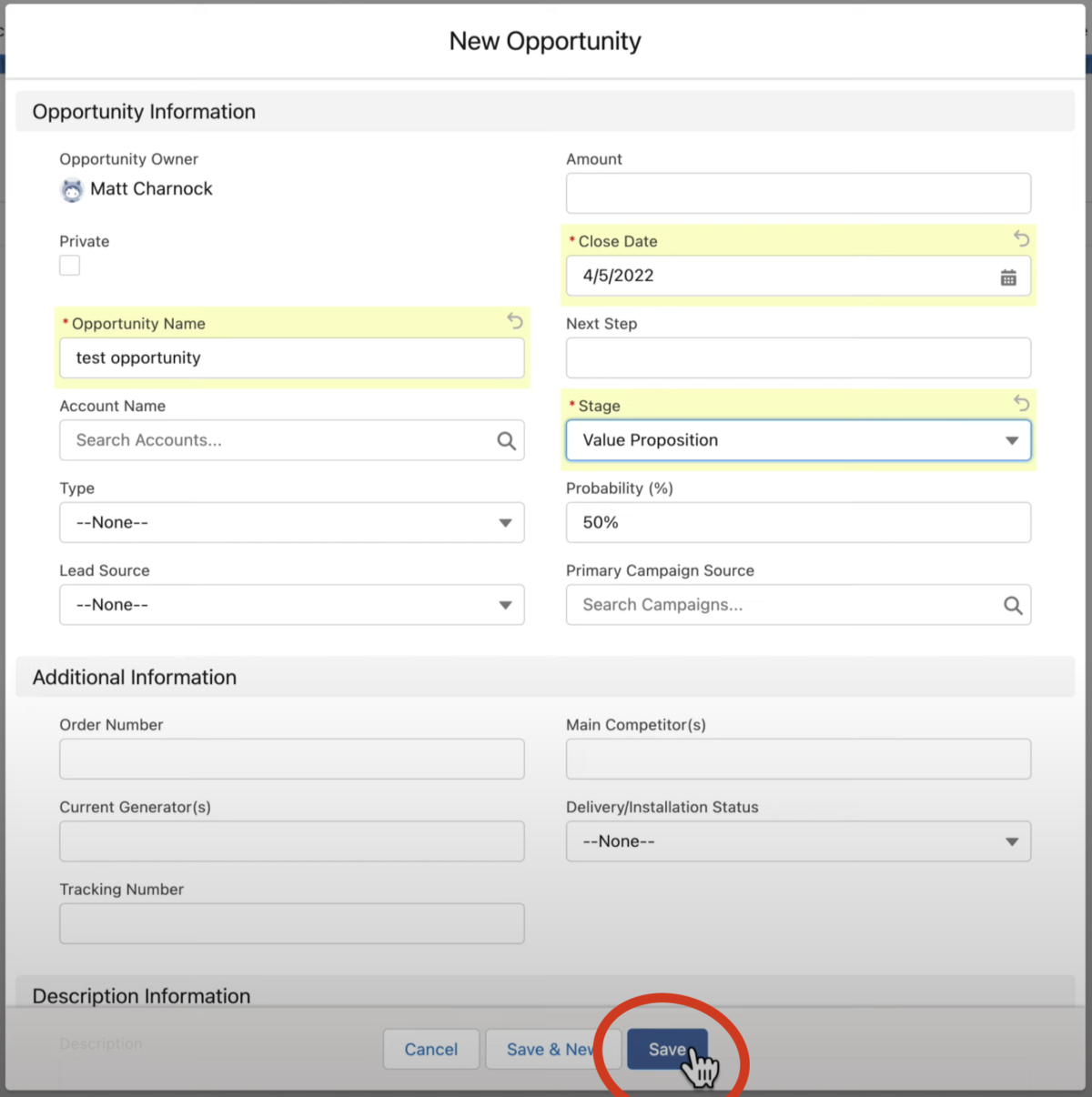Screen dimensions: 1092x1097
Task: Click the revert icon above Opportunity Name
Action: pos(514,321)
